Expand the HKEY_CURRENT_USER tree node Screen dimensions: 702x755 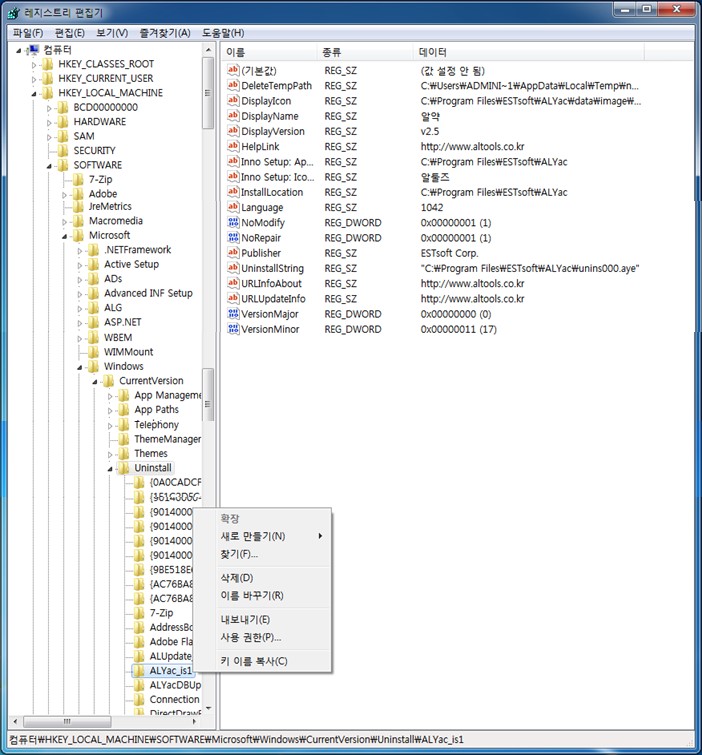pos(34,79)
